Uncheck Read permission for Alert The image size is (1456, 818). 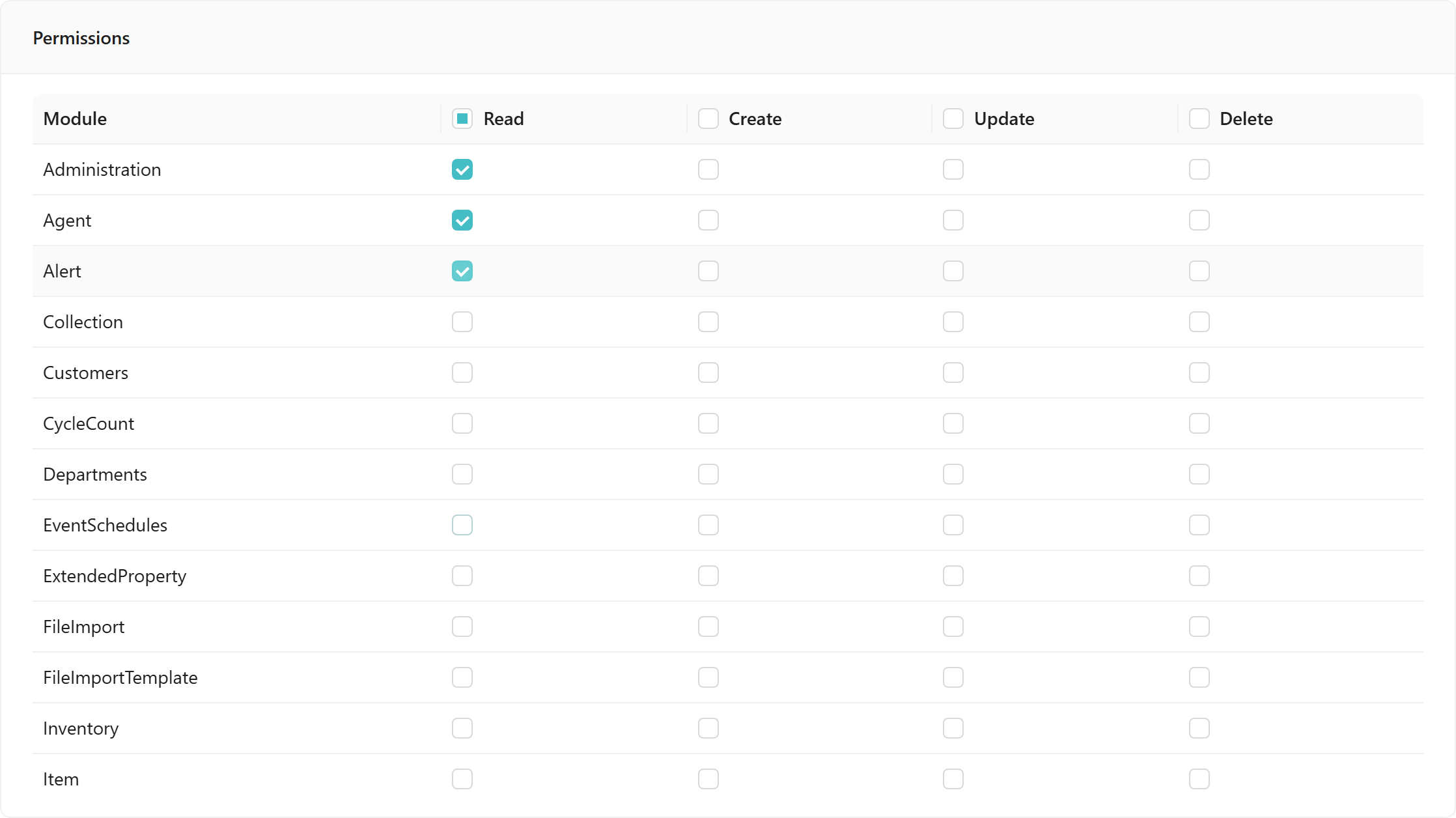point(462,271)
